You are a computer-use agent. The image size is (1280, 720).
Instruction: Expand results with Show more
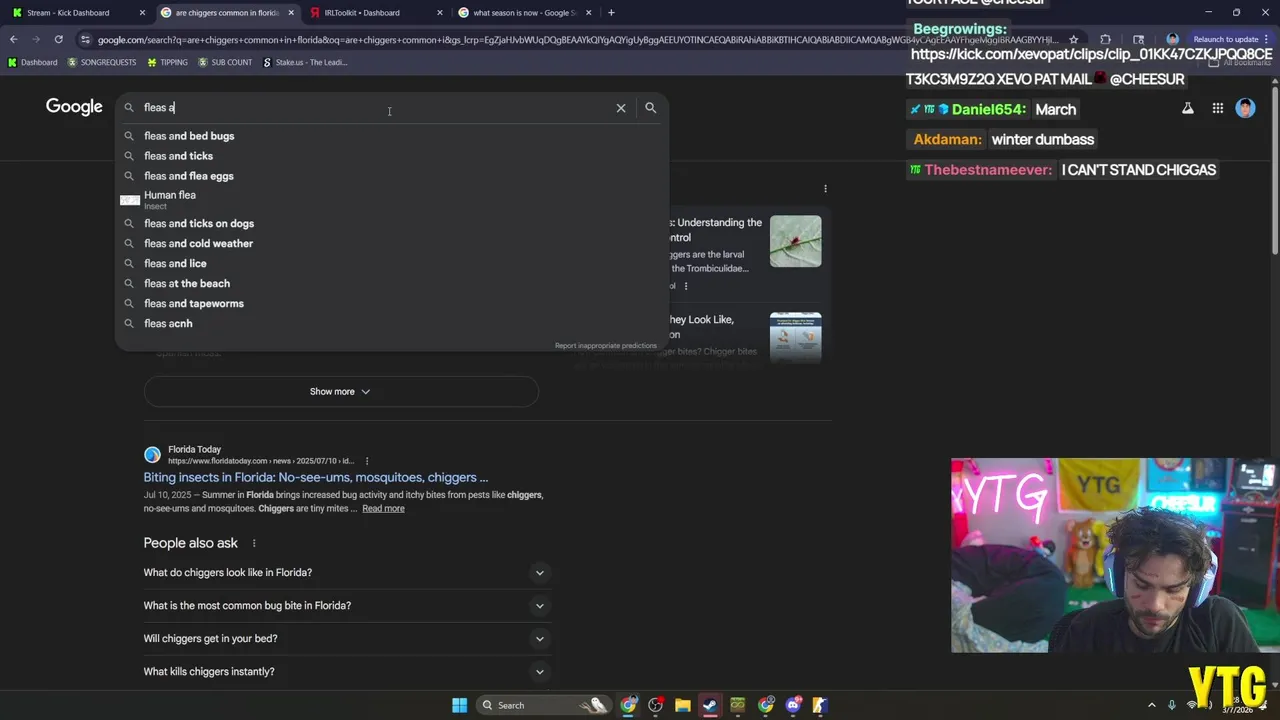[x=341, y=391]
